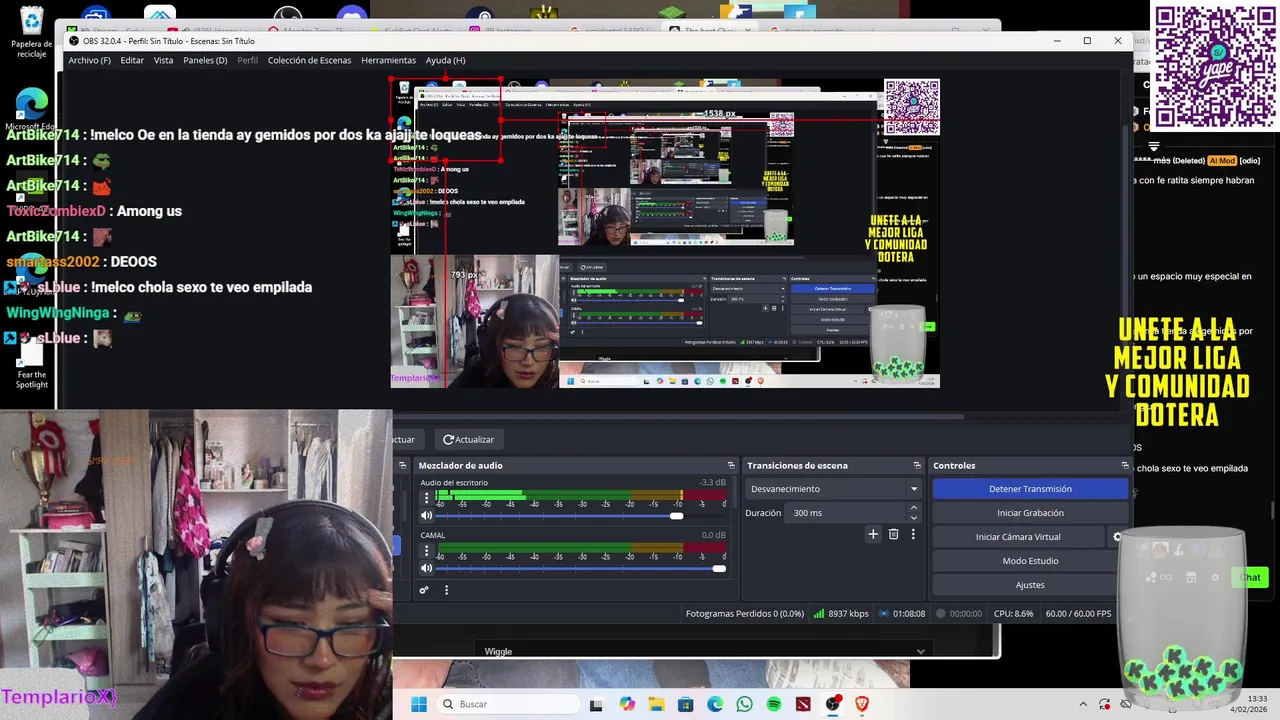Click Iniciar Cámara Virtual button
Image resolution: width=1280 pixels, height=720 pixels.
pyautogui.click(x=1018, y=537)
